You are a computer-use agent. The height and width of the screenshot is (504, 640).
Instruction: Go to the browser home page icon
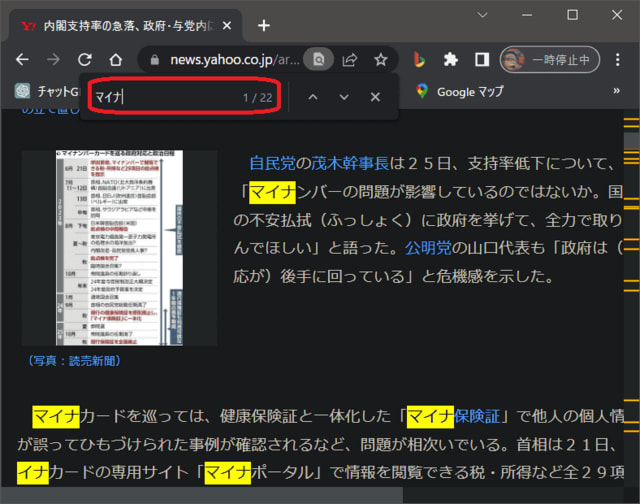[x=115, y=59]
